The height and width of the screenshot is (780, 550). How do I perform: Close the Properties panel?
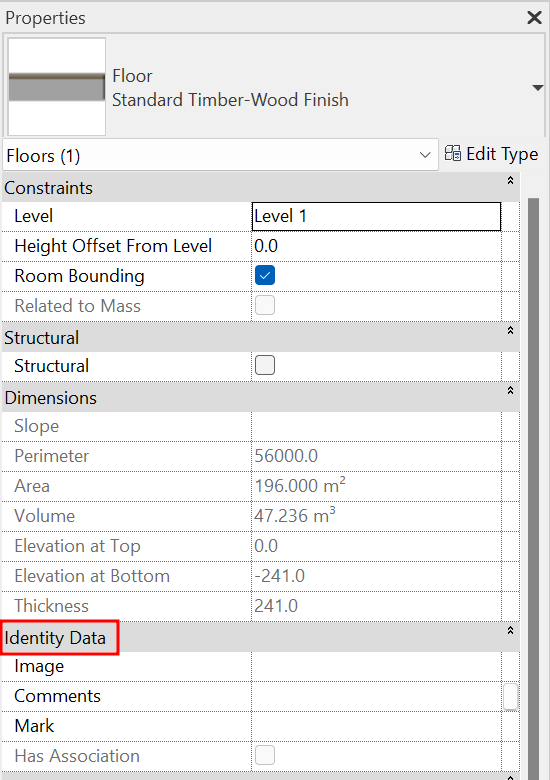point(534,18)
